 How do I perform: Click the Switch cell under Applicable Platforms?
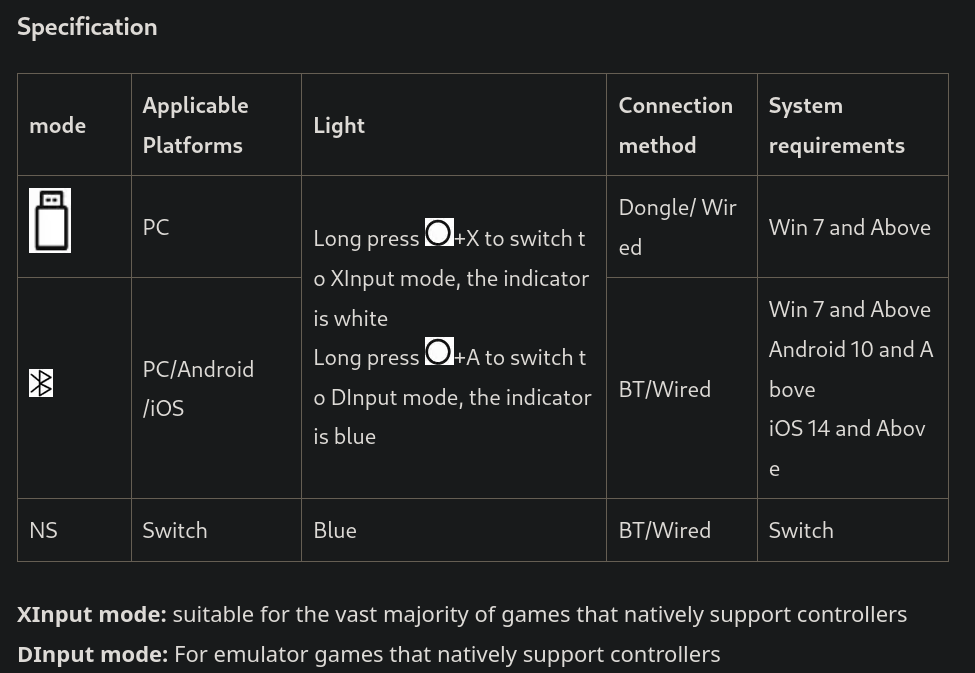175,530
